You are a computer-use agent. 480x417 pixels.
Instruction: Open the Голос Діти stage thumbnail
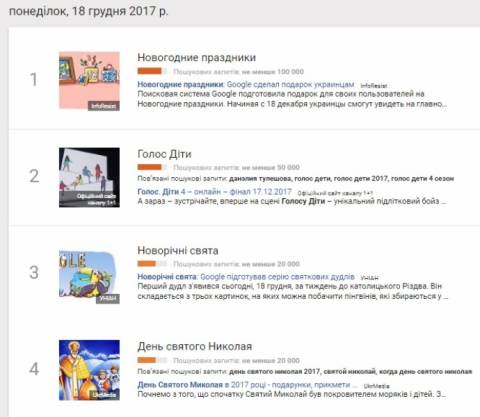coord(89,177)
